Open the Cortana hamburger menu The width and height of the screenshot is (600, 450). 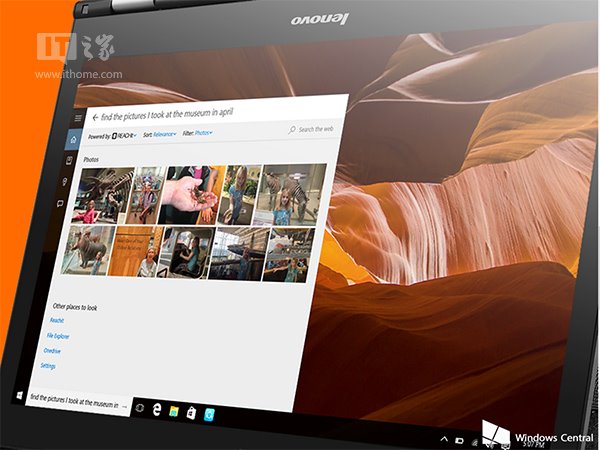click(x=78, y=118)
